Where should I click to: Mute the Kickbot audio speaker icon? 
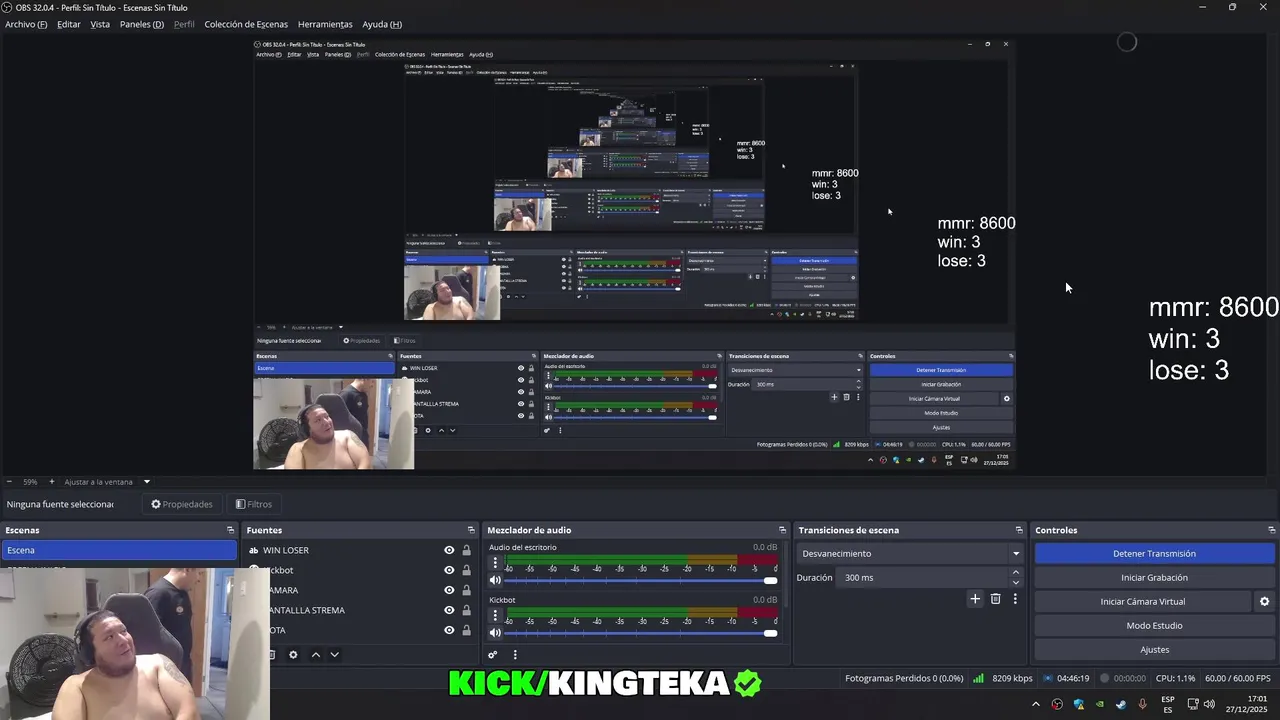click(495, 633)
